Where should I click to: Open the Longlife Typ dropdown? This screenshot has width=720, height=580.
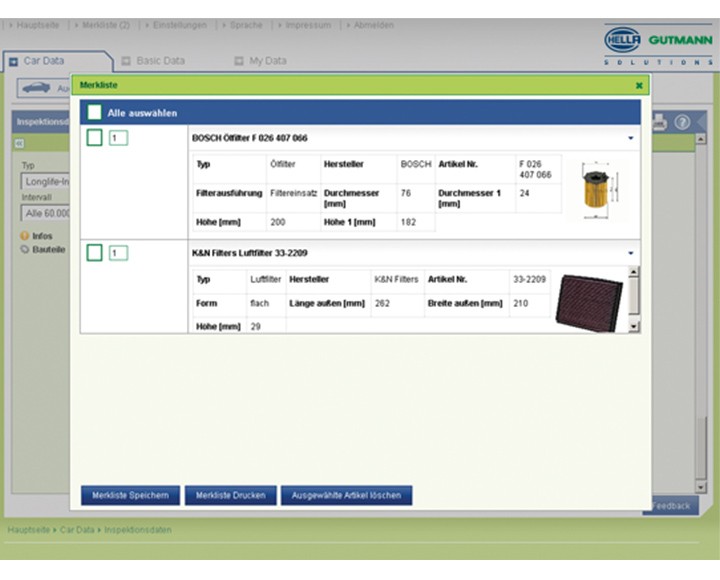point(45,182)
